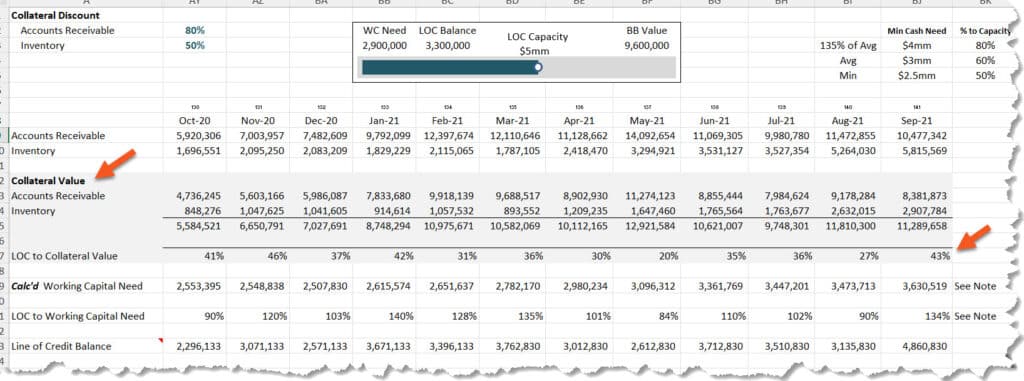This screenshot has width=1024, height=381.
Task: Click the orange arrow beside Collateral Value
Action: 115,164
